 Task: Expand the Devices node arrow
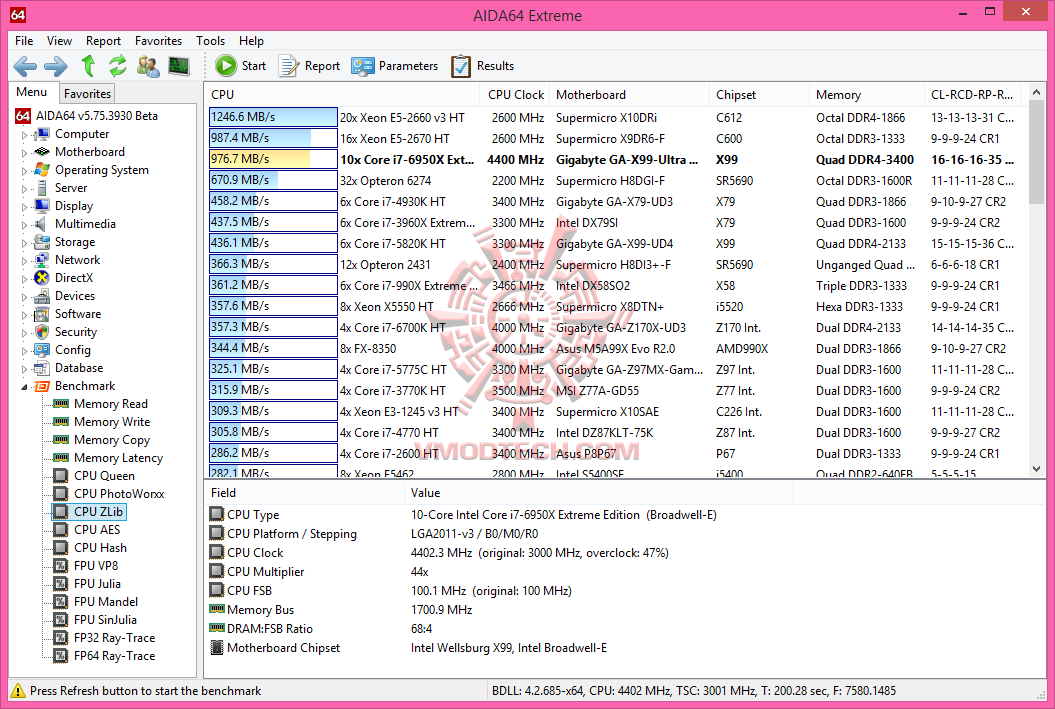[25, 297]
